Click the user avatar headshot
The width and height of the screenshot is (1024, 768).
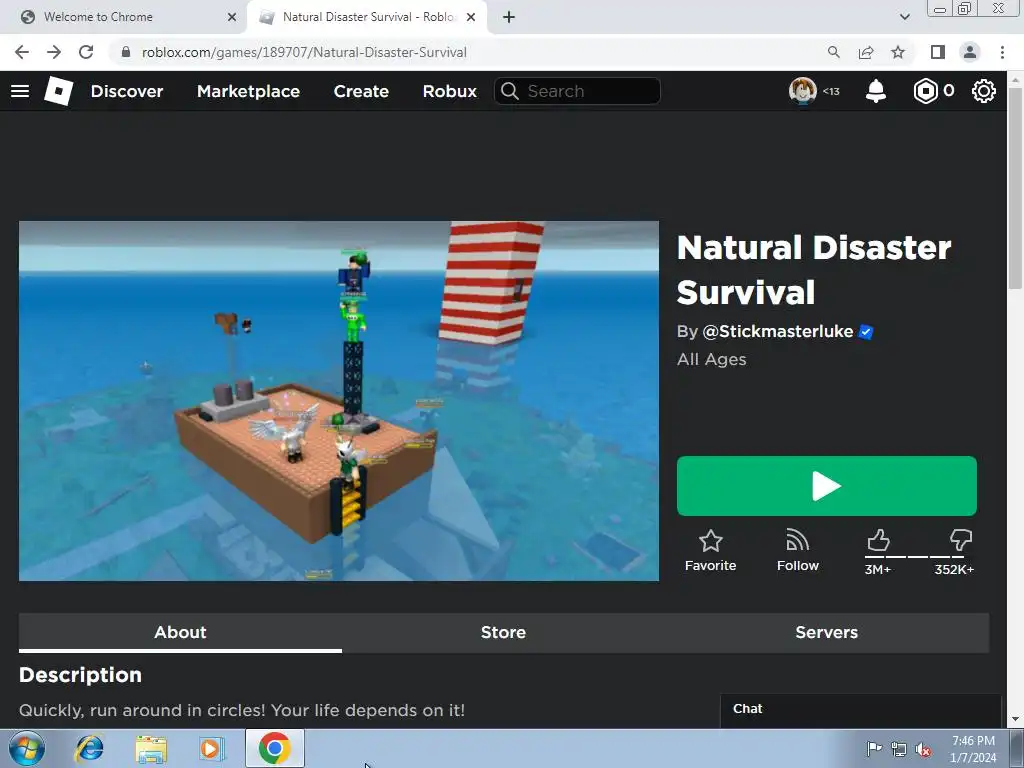803,91
